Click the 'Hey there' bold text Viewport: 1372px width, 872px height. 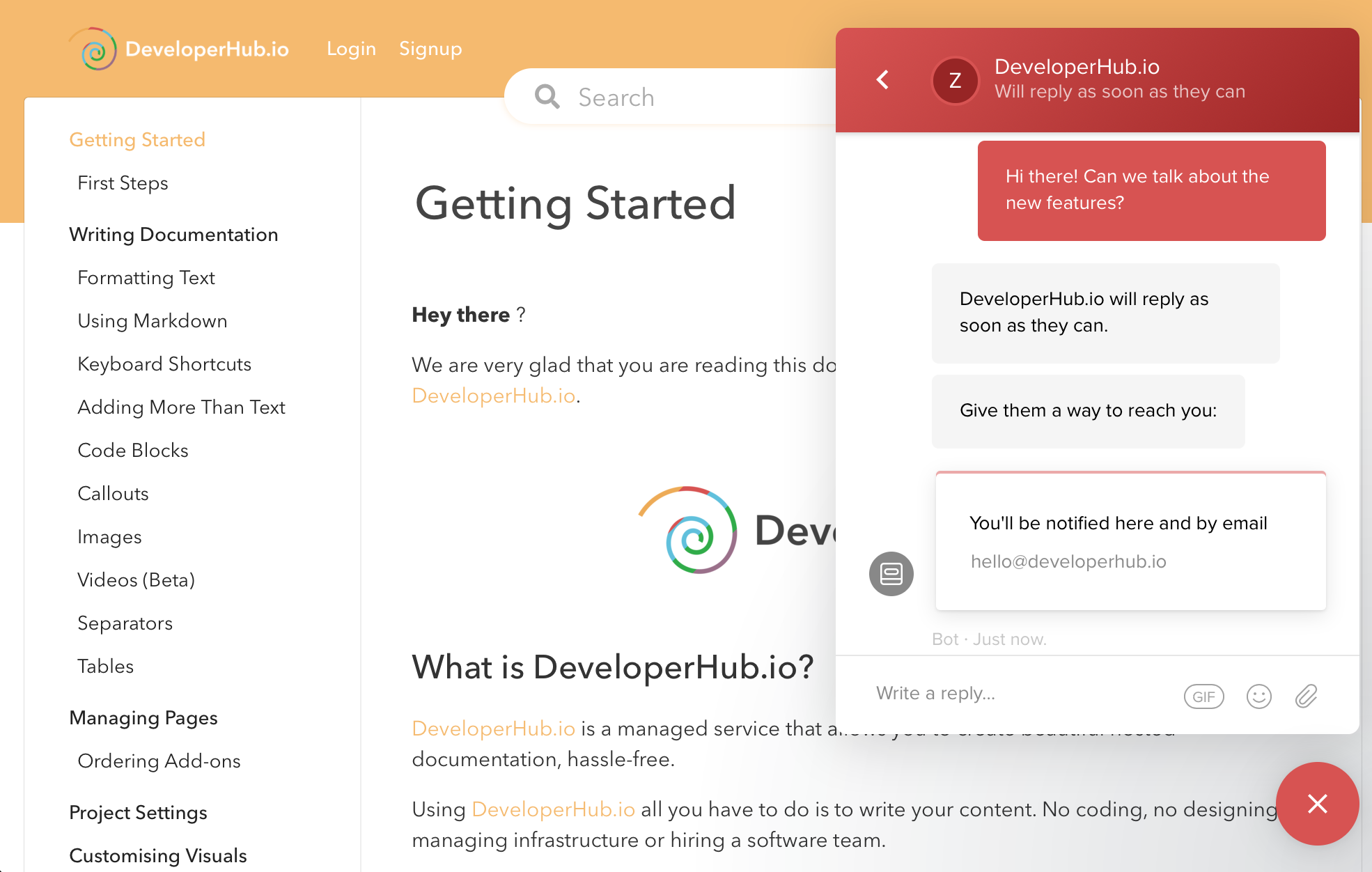461,315
